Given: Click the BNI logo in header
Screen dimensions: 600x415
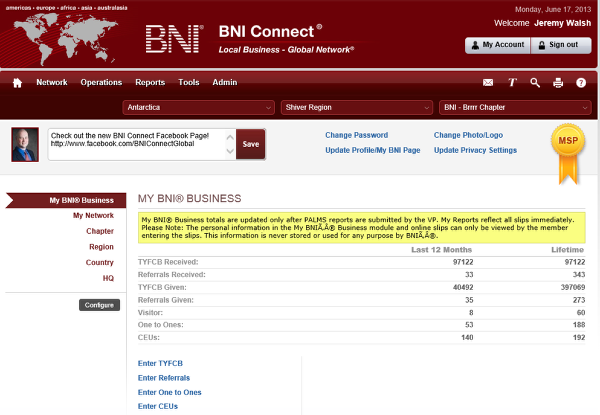Looking at the screenshot, I should click(177, 39).
